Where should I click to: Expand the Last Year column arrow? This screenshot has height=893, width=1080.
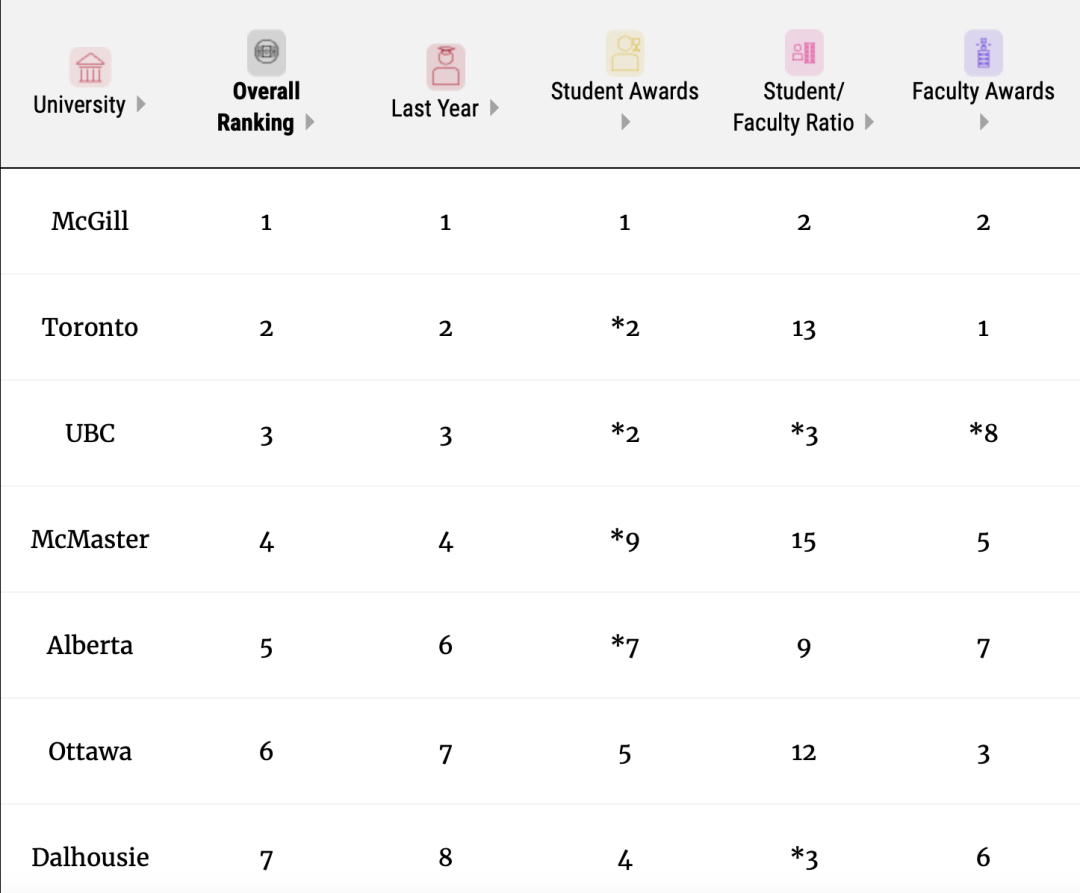coord(494,108)
